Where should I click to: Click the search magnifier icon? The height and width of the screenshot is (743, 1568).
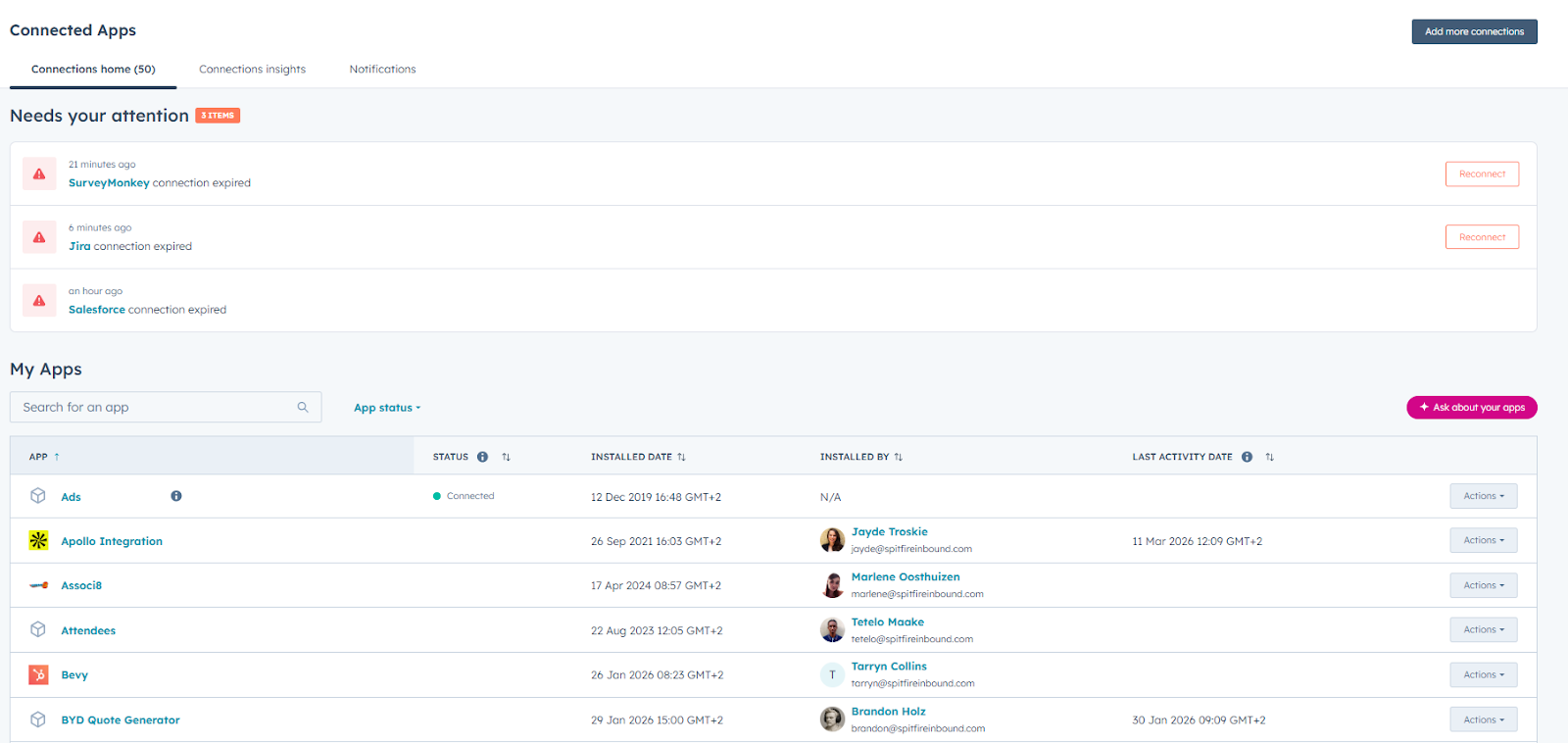[303, 407]
